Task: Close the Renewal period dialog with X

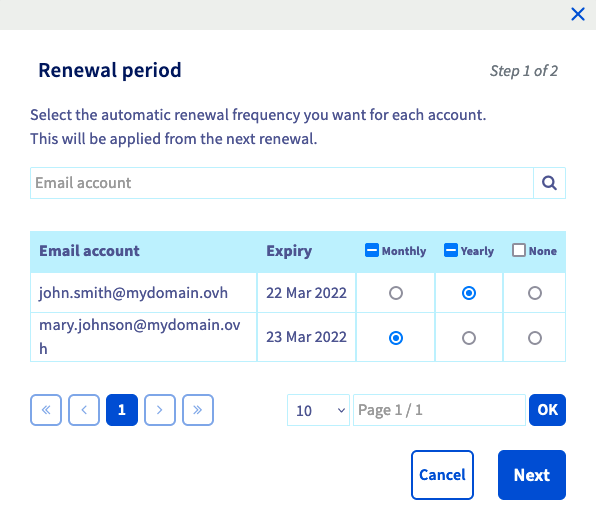Action: (x=578, y=14)
